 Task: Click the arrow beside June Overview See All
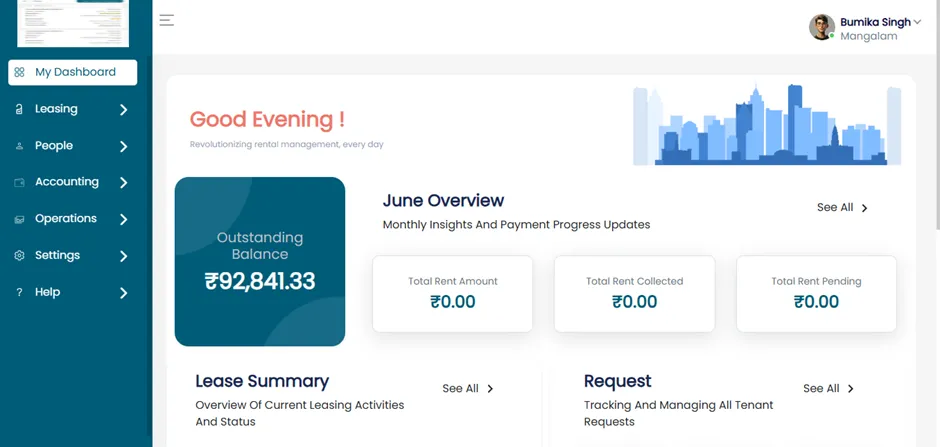[x=864, y=208]
